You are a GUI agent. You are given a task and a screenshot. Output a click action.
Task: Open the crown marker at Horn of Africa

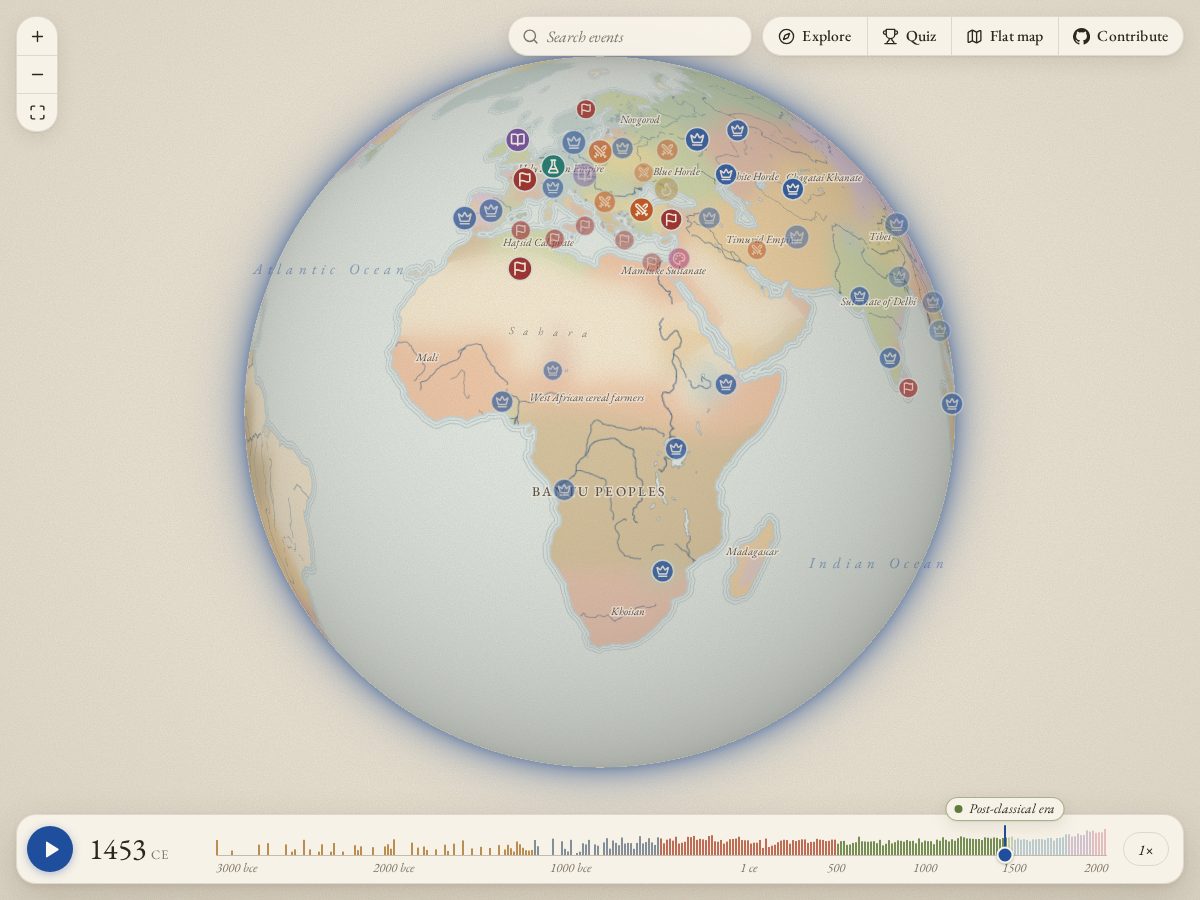[x=726, y=384]
